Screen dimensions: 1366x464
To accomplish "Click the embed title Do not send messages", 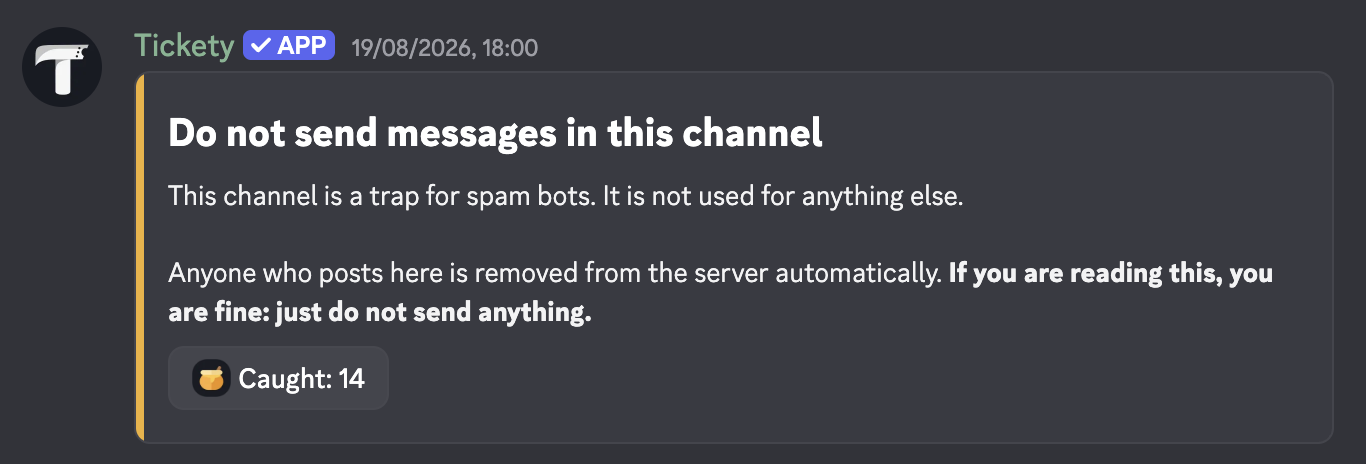I will pos(495,133).
